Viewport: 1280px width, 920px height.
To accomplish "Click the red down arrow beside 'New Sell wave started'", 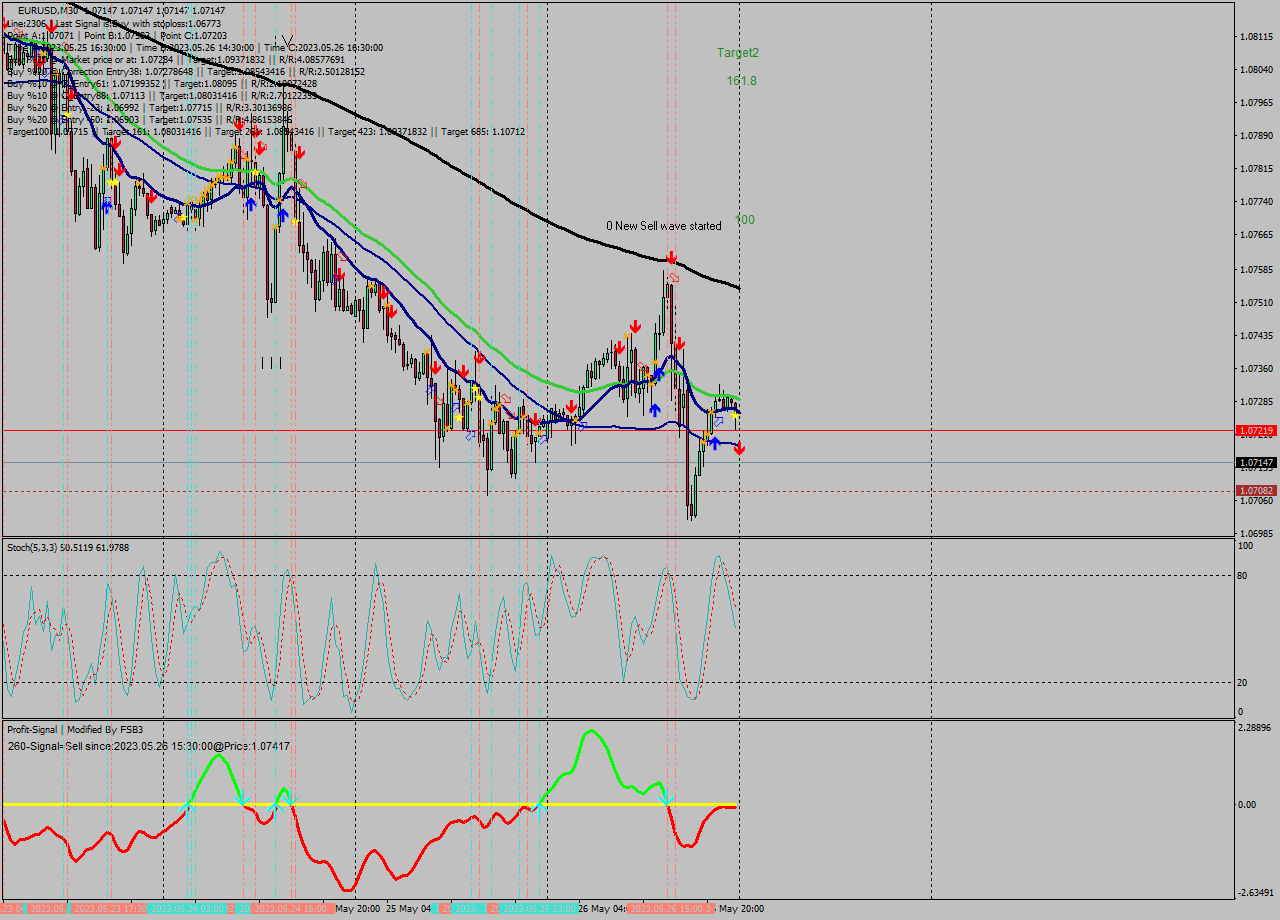I will click(672, 258).
